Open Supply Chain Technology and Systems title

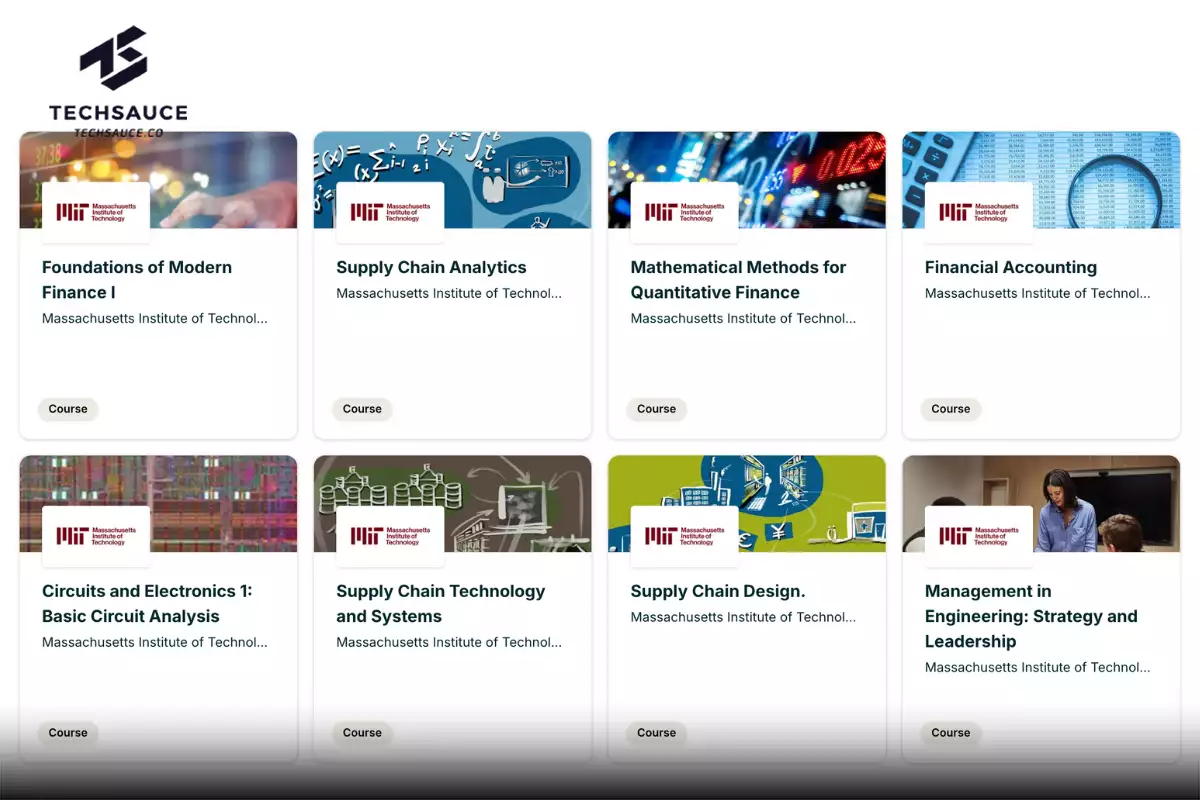tap(440, 604)
